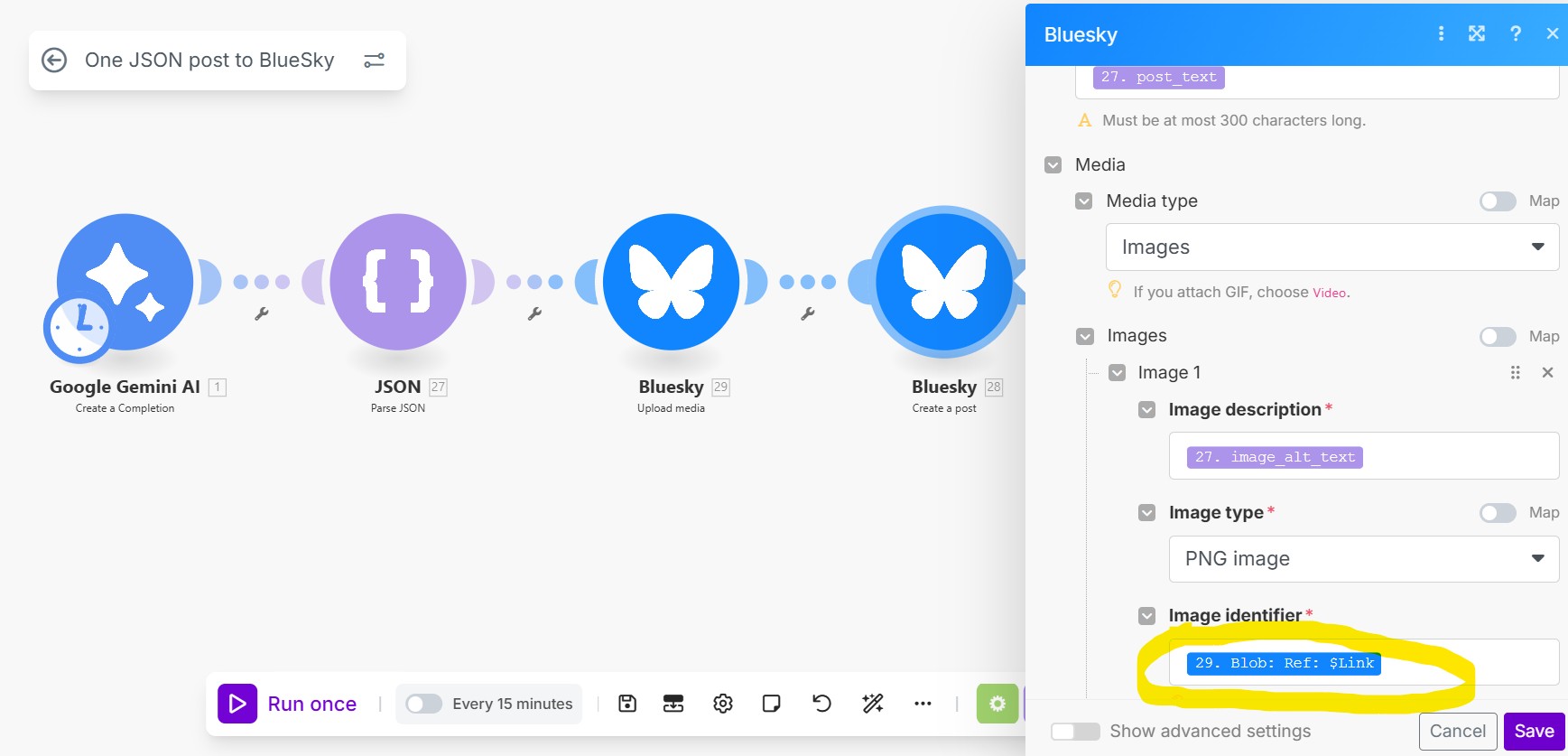The width and height of the screenshot is (1568, 756).
Task: Click the Image description input field
Action: tap(1364, 456)
